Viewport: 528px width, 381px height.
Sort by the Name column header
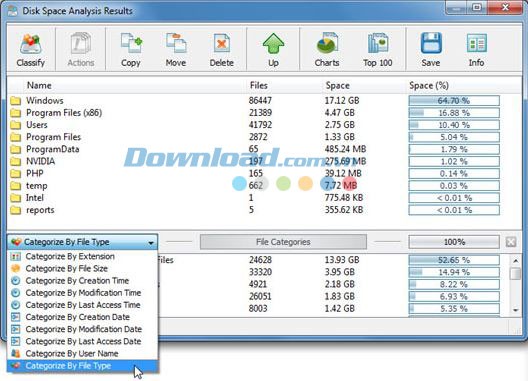(x=39, y=86)
